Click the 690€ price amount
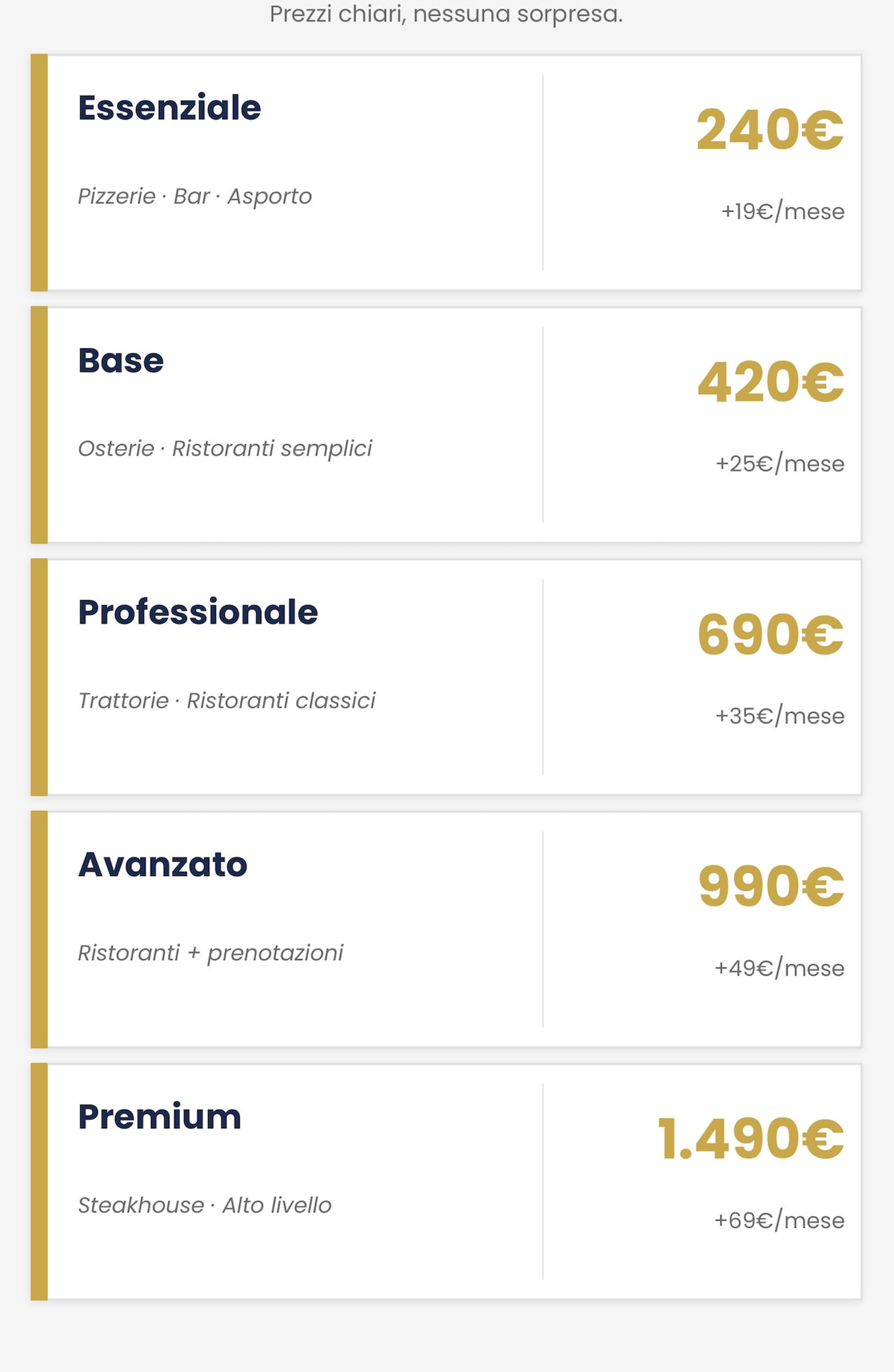Image resolution: width=894 pixels, height=1372 pixels. pyautogui.click(x=770, y=634)
